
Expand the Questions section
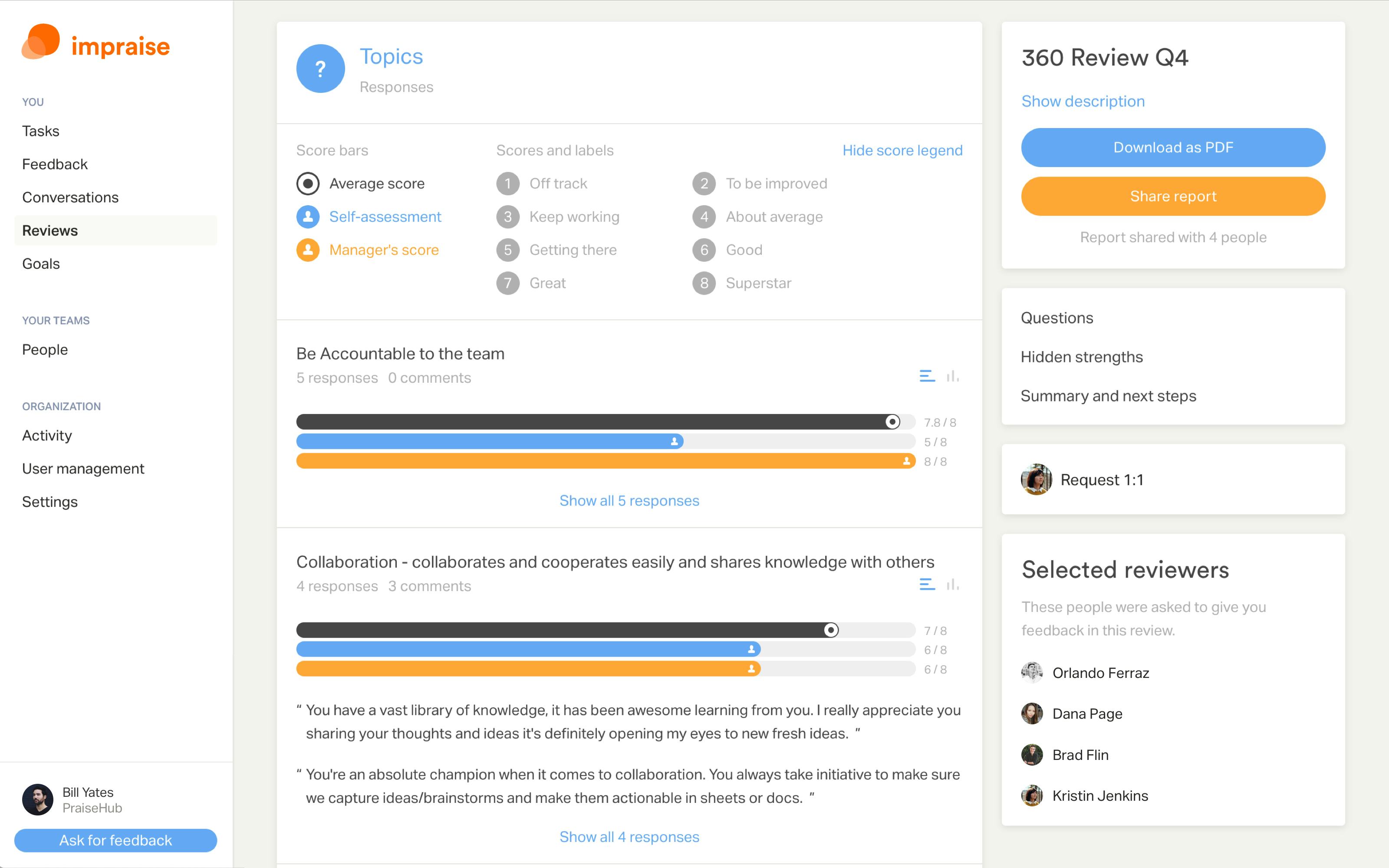point(1057,317)
